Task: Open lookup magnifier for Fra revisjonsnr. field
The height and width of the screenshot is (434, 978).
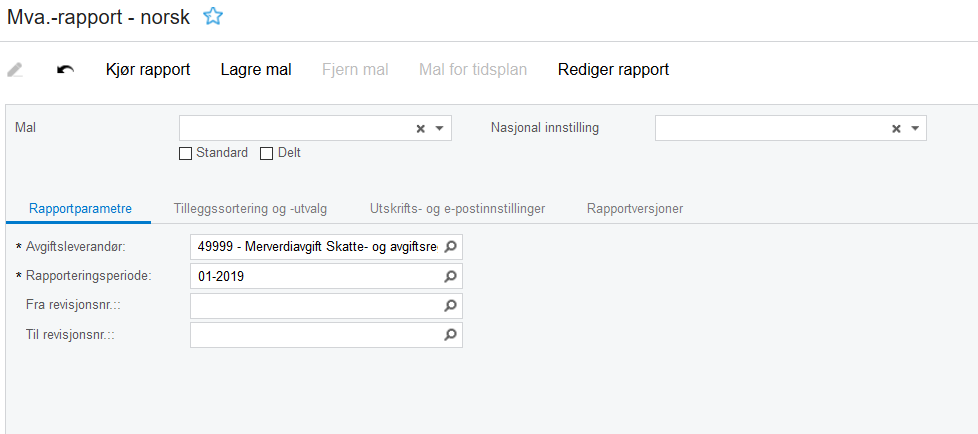Action: pyautogui.click(x=450, y=306)
